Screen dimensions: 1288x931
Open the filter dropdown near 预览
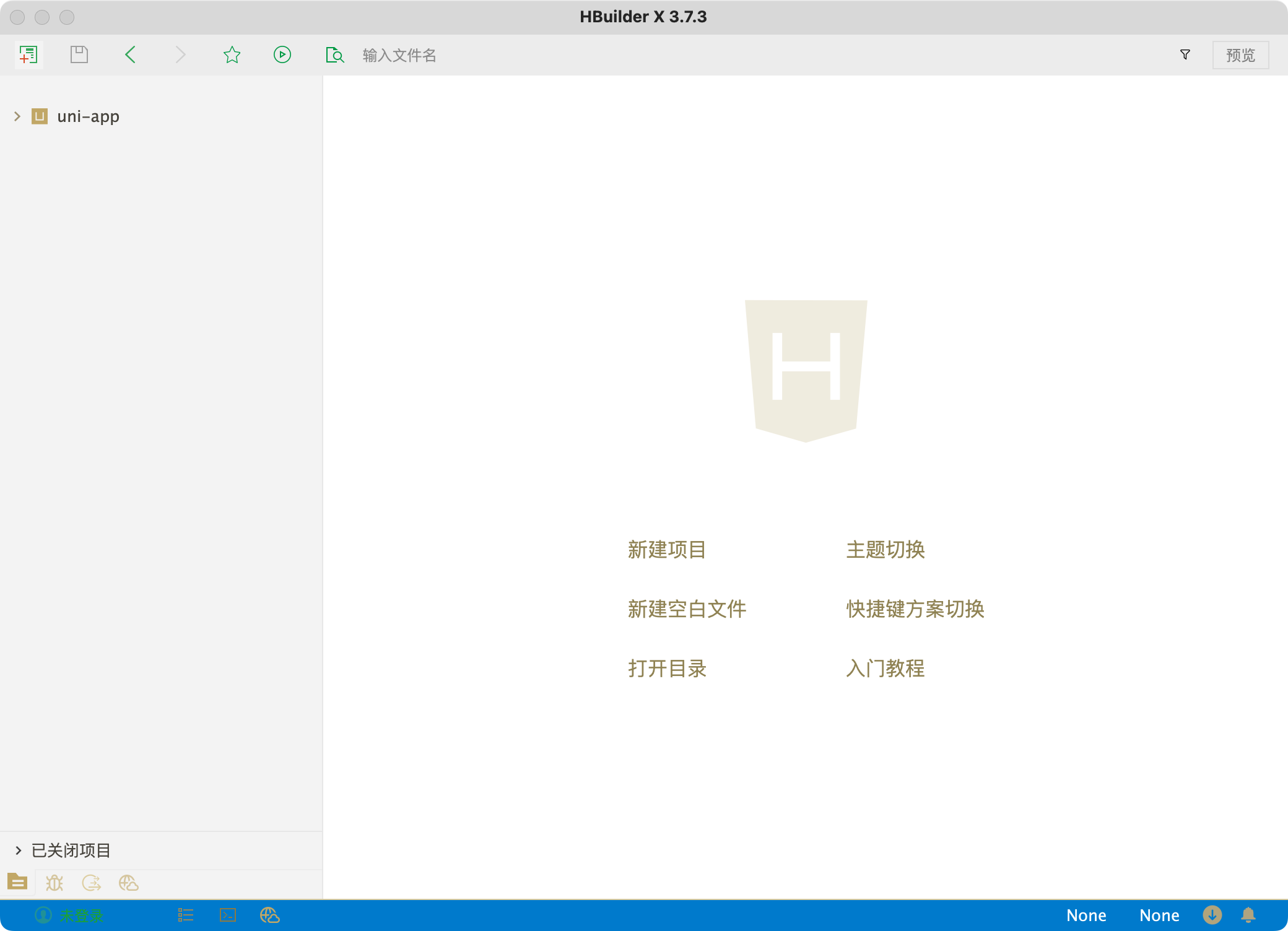tap(1185, 54)
